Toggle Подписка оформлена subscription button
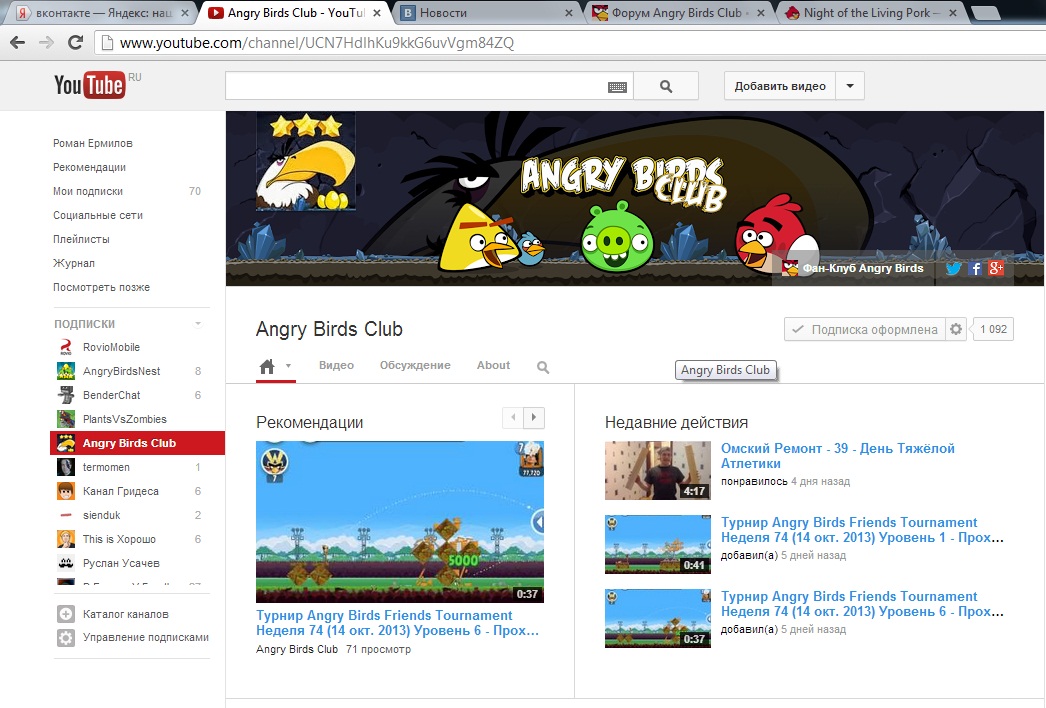The image size is (1046, 708). pyautogui.click(x=865, y=329)
